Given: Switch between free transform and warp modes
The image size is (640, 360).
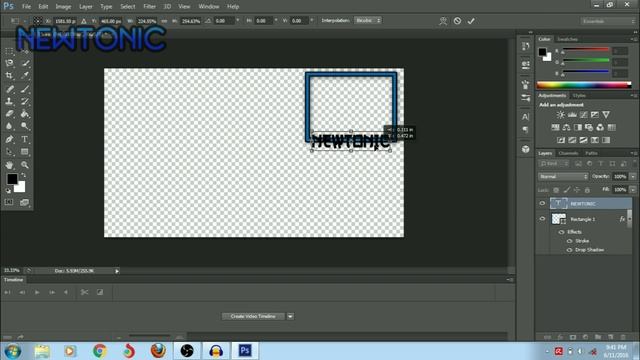Looking at the screenshot, I should coord(443,21).
